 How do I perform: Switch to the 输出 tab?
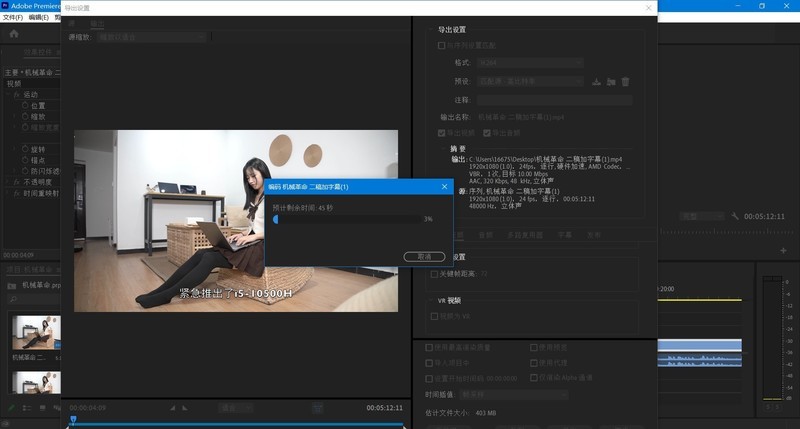tap(97, 23)
